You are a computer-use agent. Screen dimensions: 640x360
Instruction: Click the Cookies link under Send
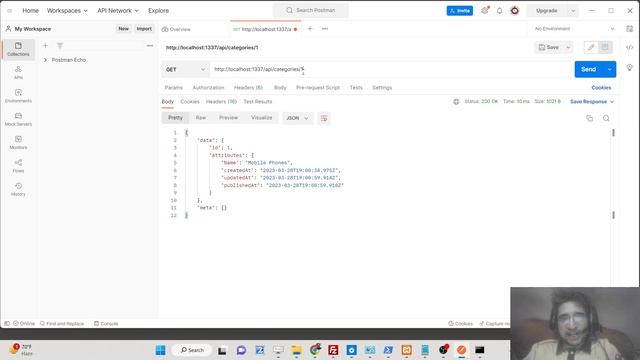(x=601, y=88)
